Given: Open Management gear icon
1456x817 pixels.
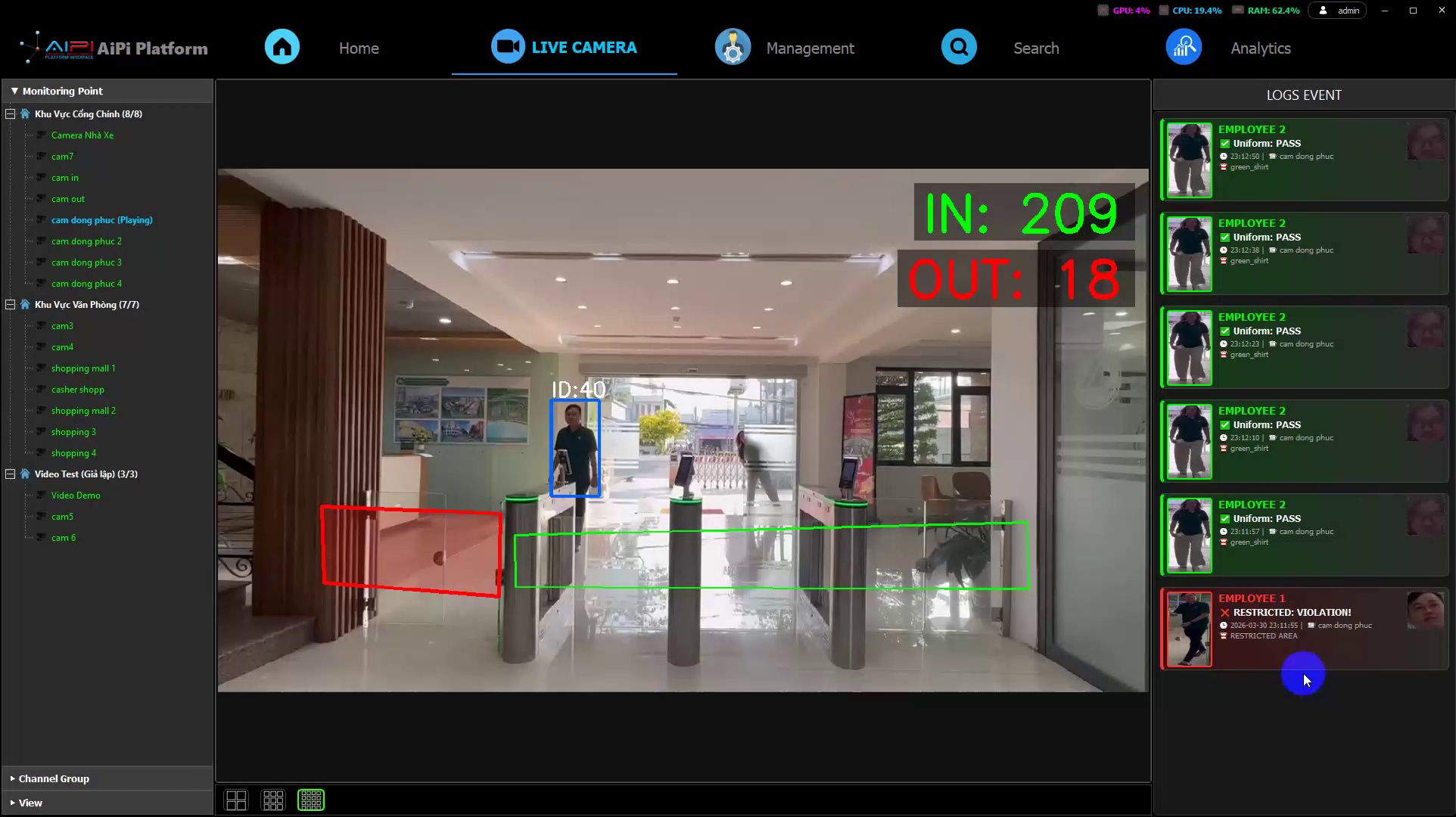Looking at the screenshot, I should click(x=733, y=47).
